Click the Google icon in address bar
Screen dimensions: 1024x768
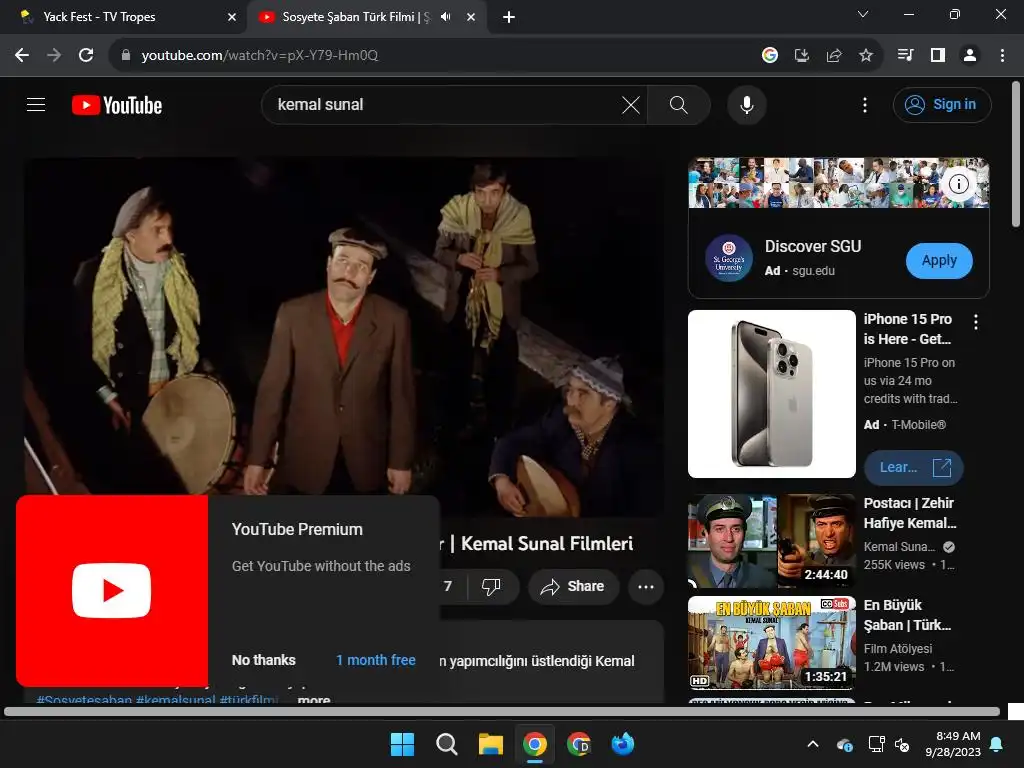click(x=770, y=55)
